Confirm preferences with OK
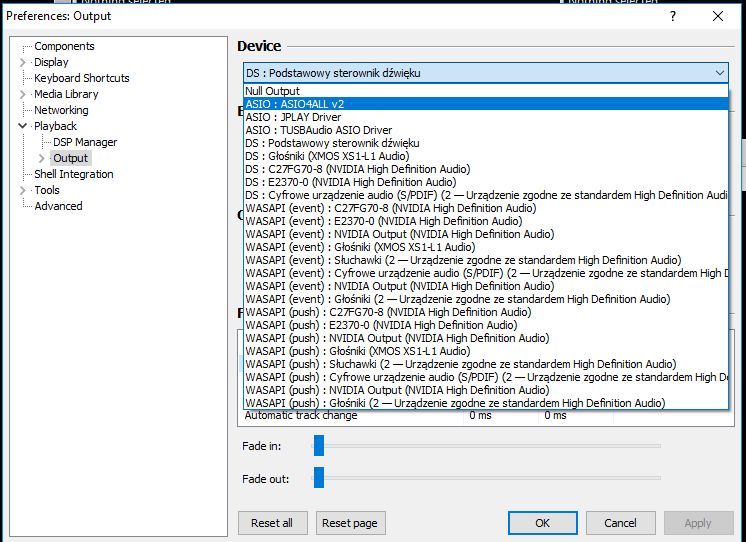Image resolution: width=746 pixels, height=542 pixels. [x=543, y=523]
